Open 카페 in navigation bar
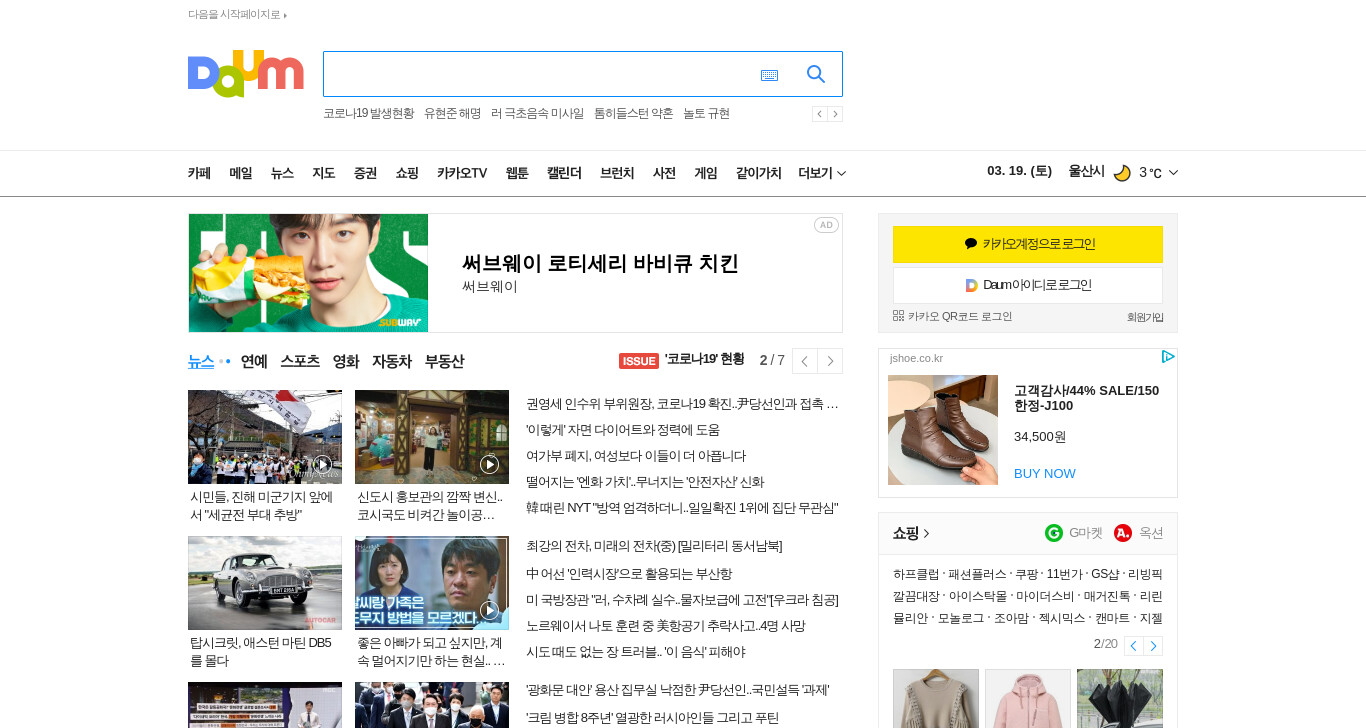 [199, 173]
